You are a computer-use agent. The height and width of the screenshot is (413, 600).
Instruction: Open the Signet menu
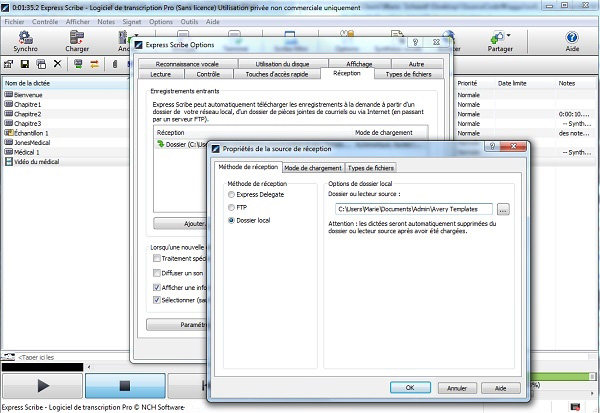coord(132,22)
